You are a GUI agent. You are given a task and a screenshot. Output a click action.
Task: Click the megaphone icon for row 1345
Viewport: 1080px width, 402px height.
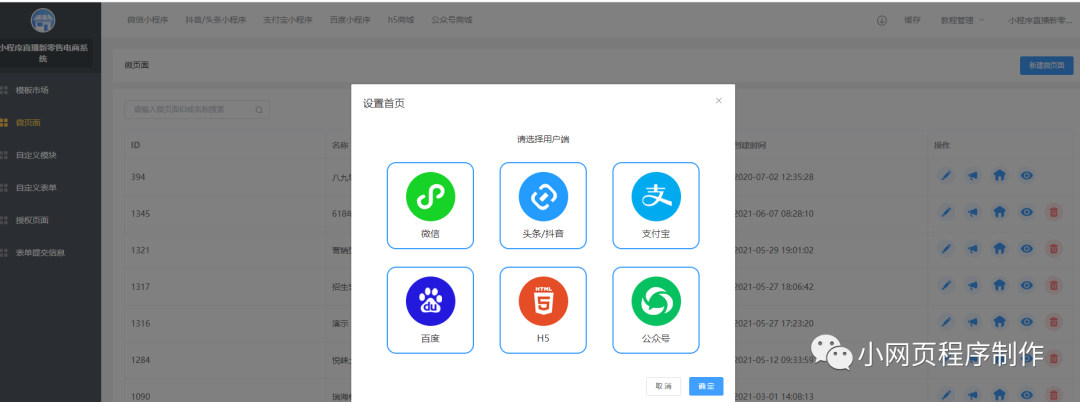click(973, 213)
